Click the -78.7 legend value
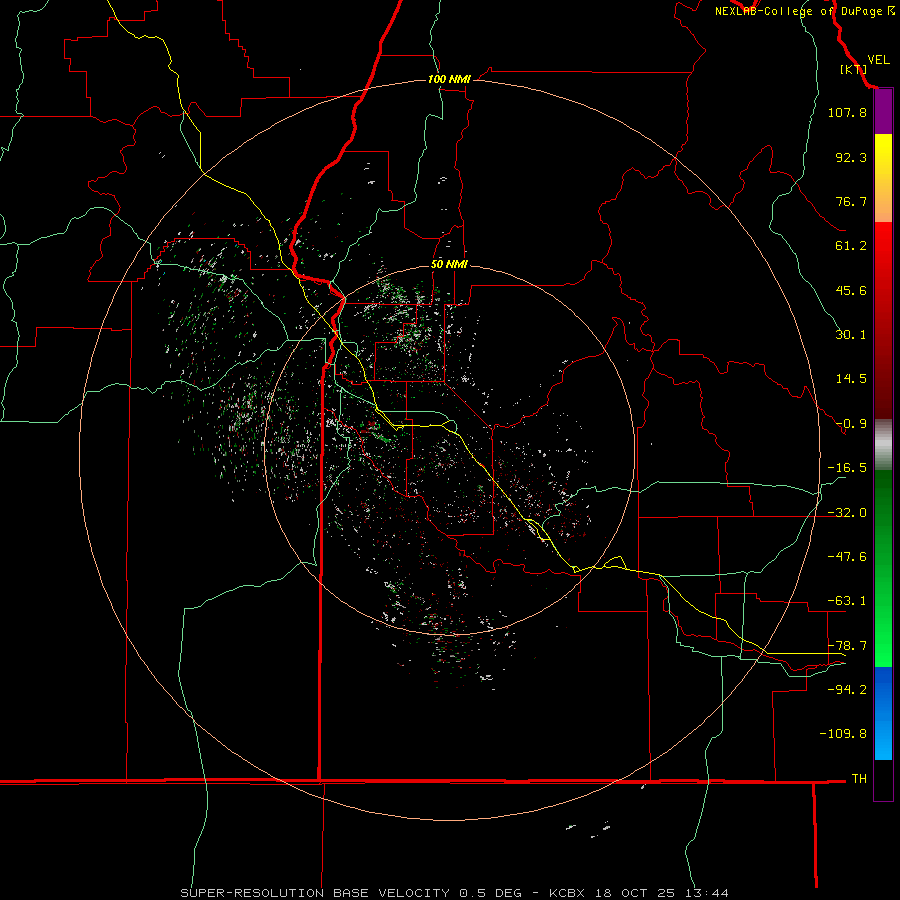This screenshot has height=900, width=900. [847, 646]
